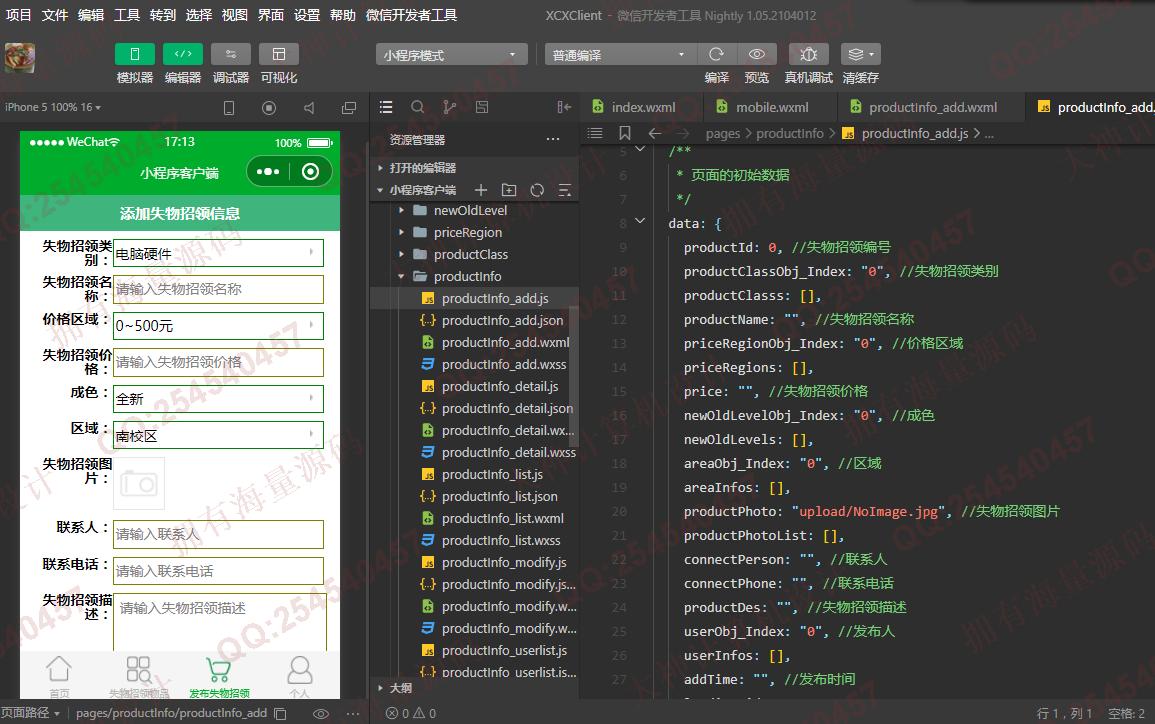
Task: Click the status bar eye preview icon
Action: [320, 714]
